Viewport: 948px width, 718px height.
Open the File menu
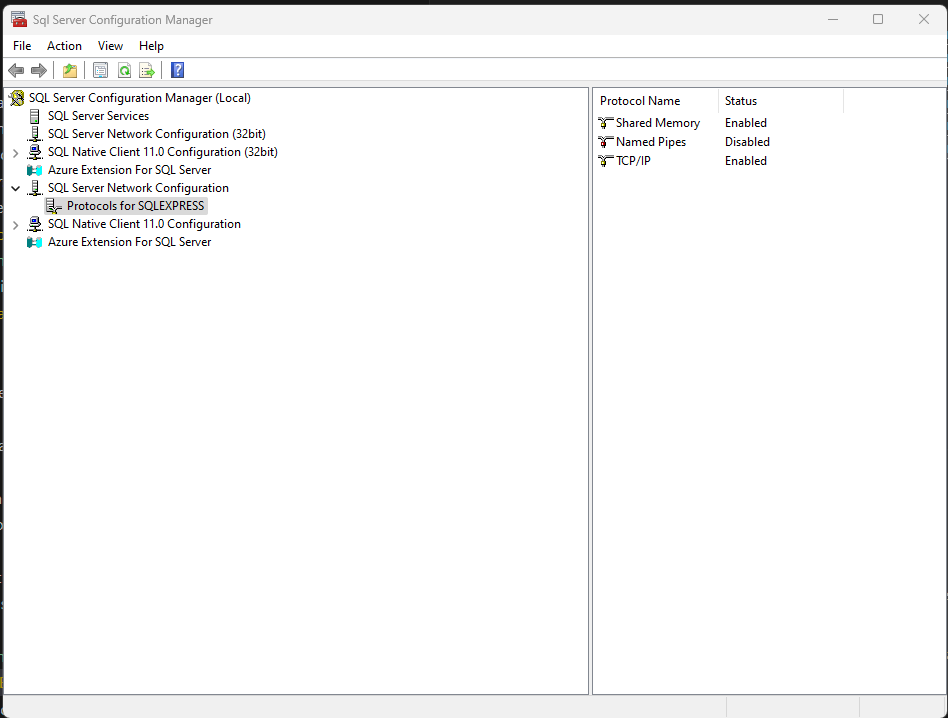point(22,46)
